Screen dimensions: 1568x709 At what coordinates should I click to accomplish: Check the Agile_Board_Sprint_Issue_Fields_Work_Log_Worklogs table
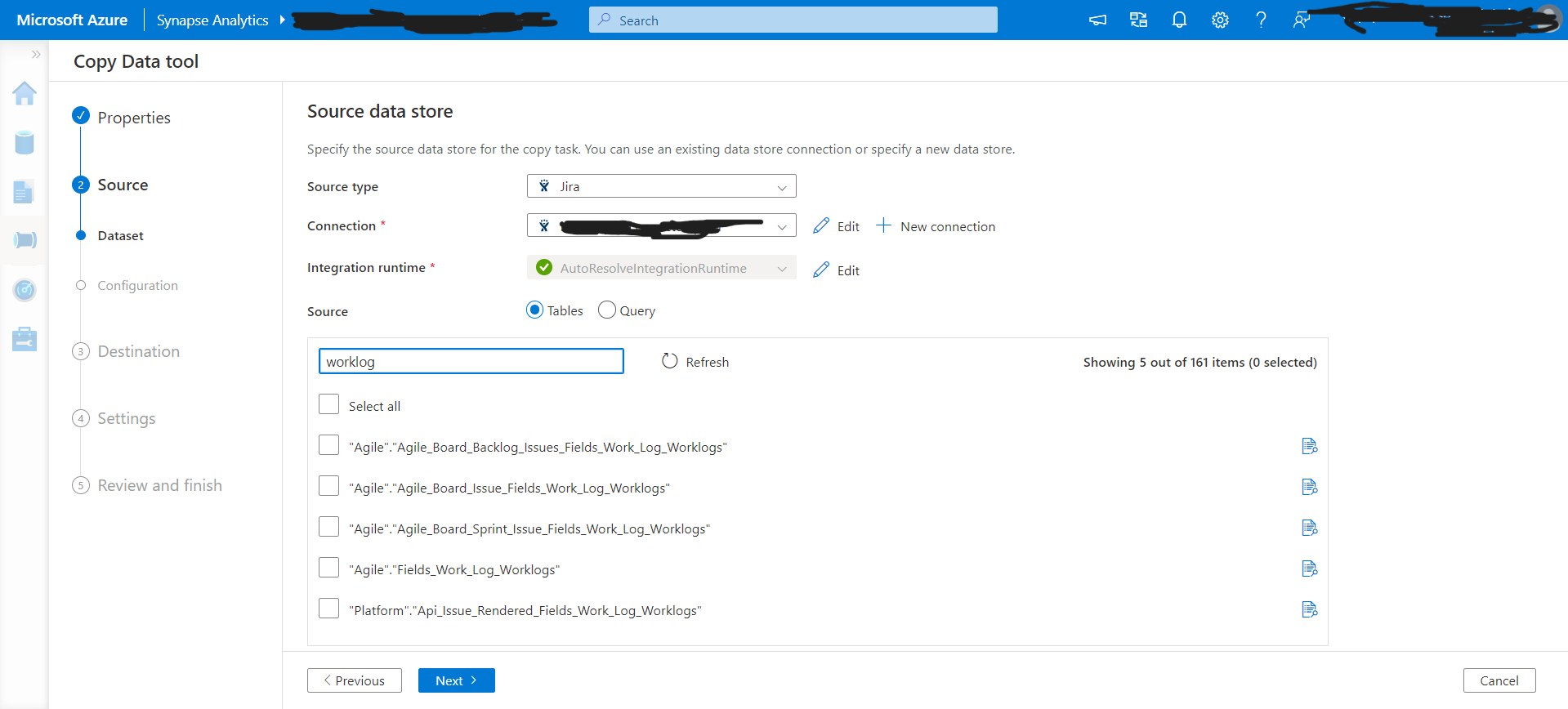[329, 527]
